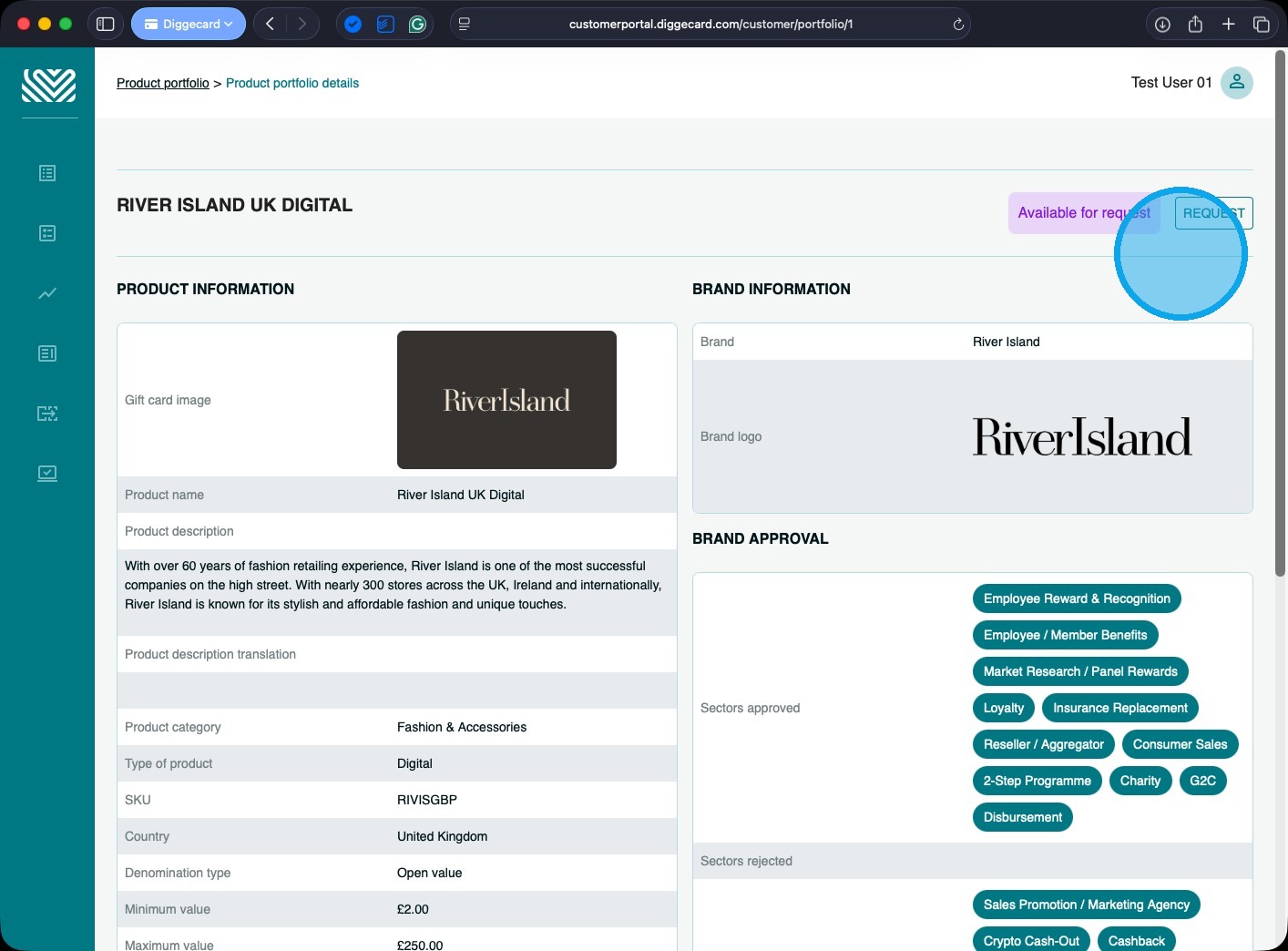This screenshot has width=1288, height=951.
Task: Click the Country value United Kingdom
Action: [x=443, y=836]
